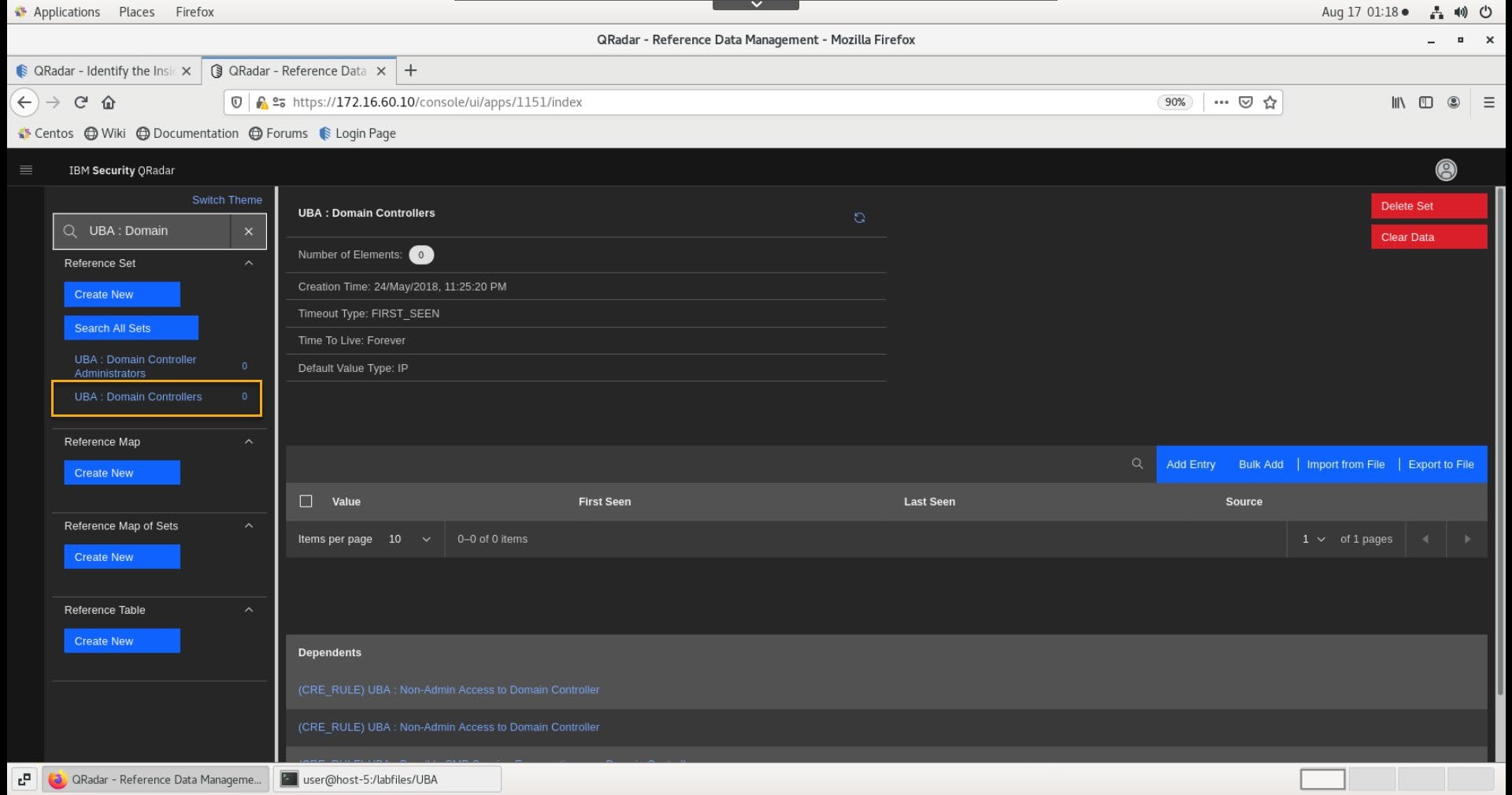Open the Firefox application menu

[x=1488, y=102]
